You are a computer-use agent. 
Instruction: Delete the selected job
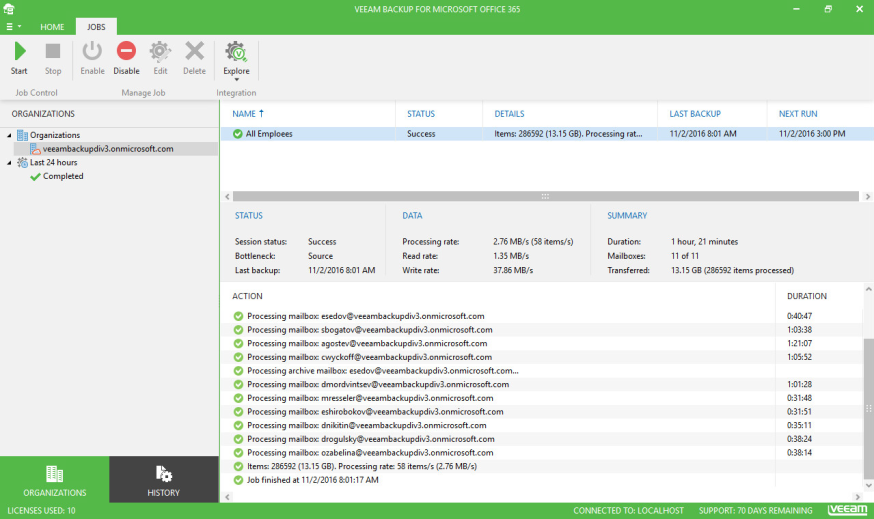pyautogui.click(x=195, y=58)
